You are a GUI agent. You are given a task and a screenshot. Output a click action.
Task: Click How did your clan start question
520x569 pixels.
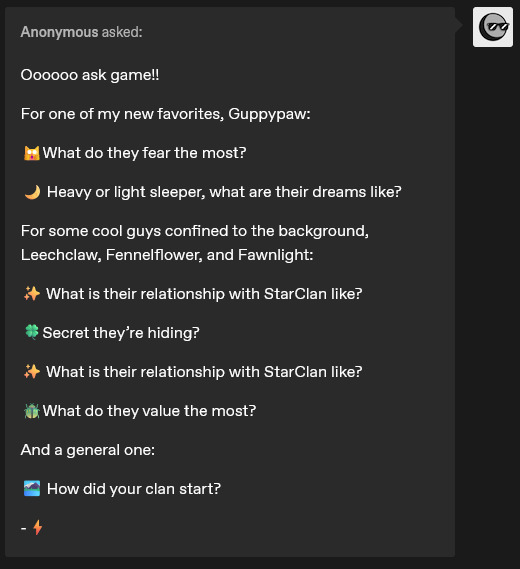click(134, 489)
